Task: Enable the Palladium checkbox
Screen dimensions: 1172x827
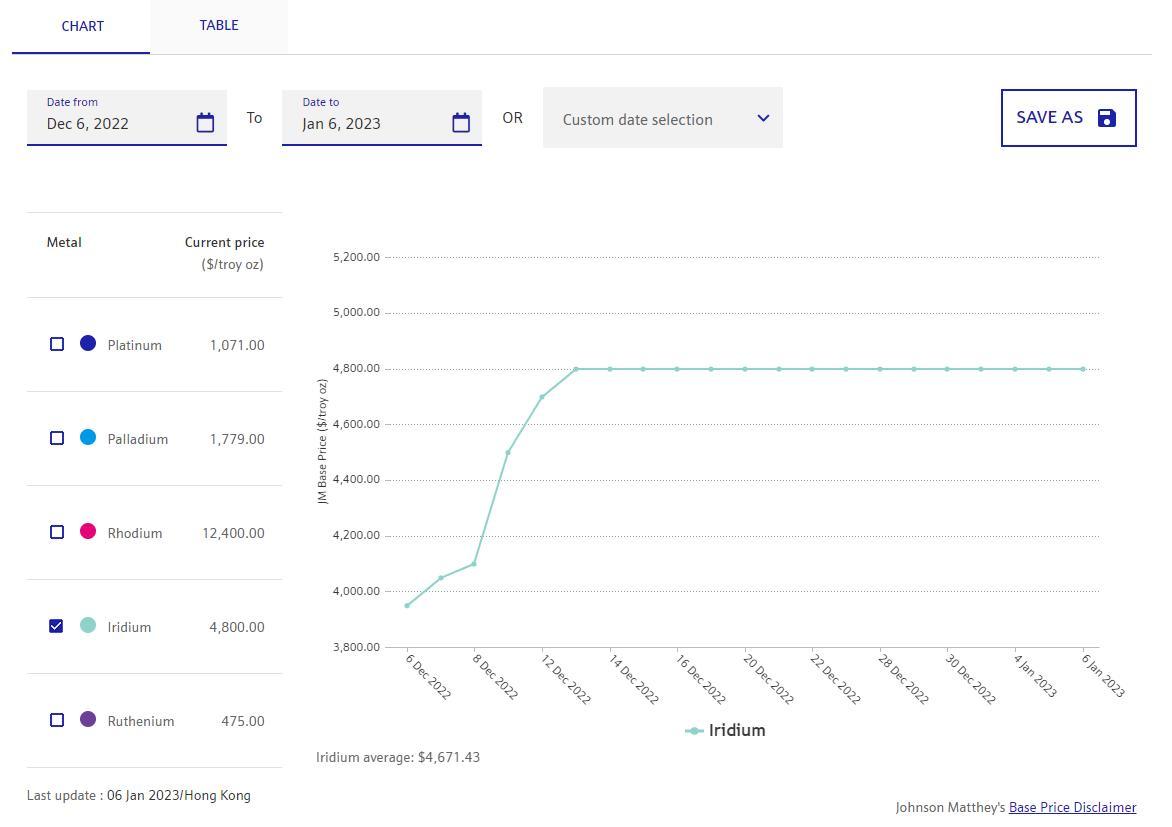Action: [x=57, y=438]
